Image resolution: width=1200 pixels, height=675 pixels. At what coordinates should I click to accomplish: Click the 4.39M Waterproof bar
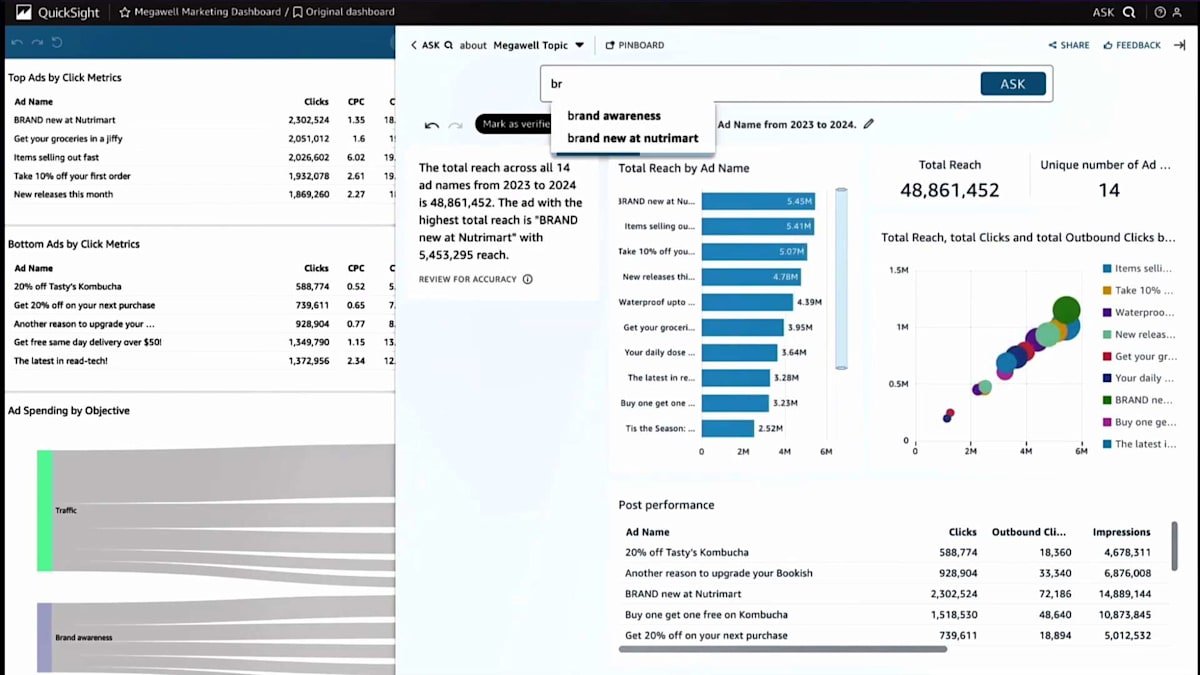[x=747, y=302]
